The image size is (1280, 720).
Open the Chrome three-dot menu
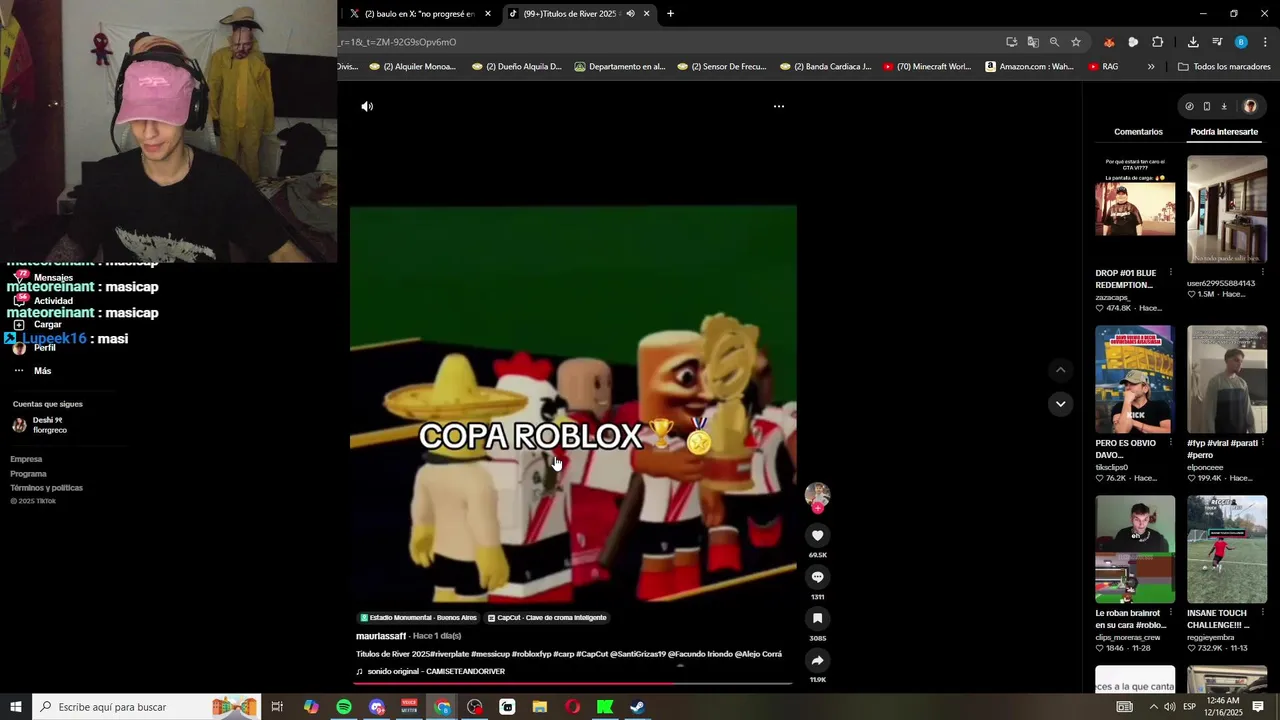pos(1265,42)
